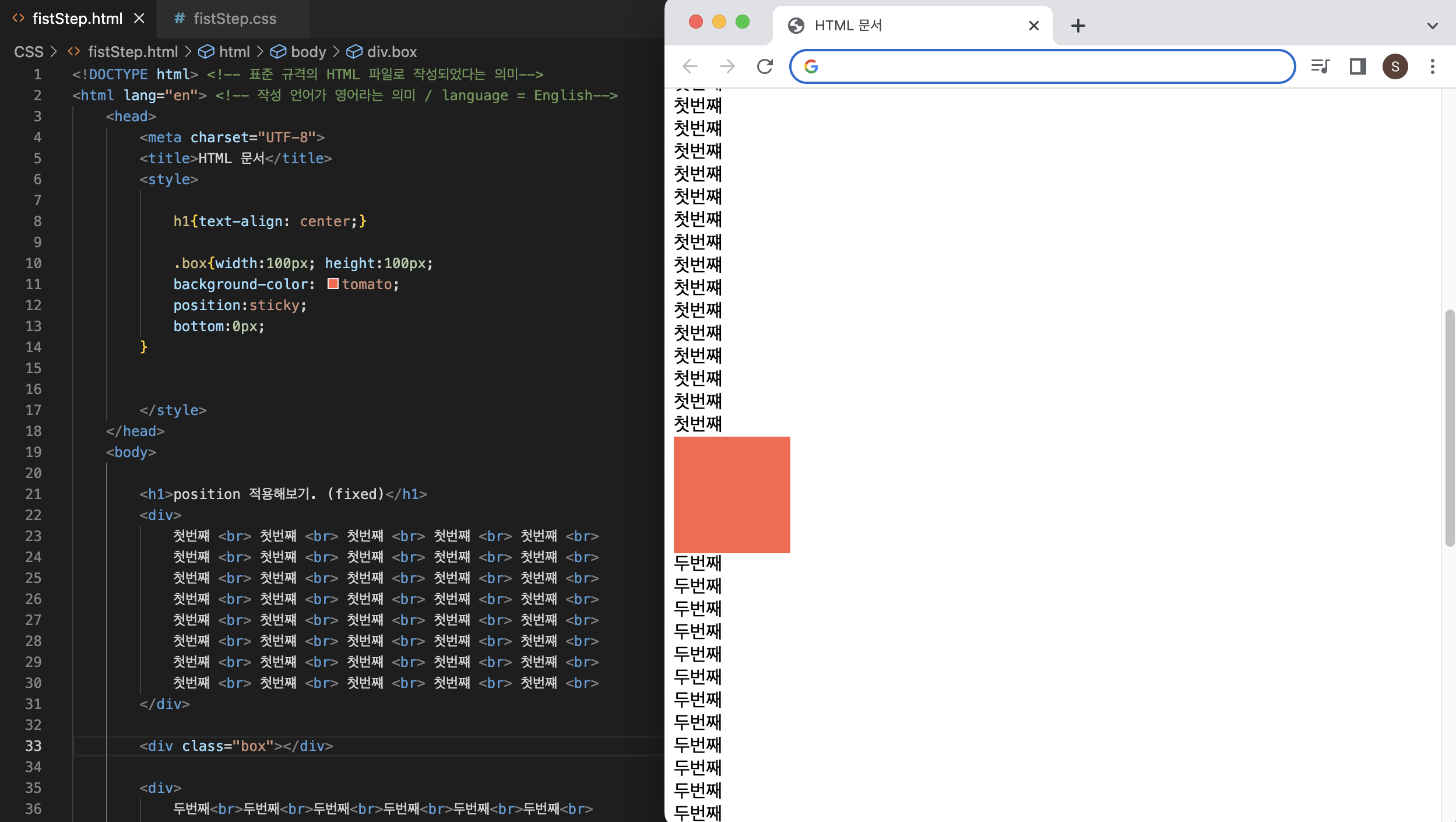Open the Chrome media control icon
Screen dimensions: 1456x822
(1320, 66)
